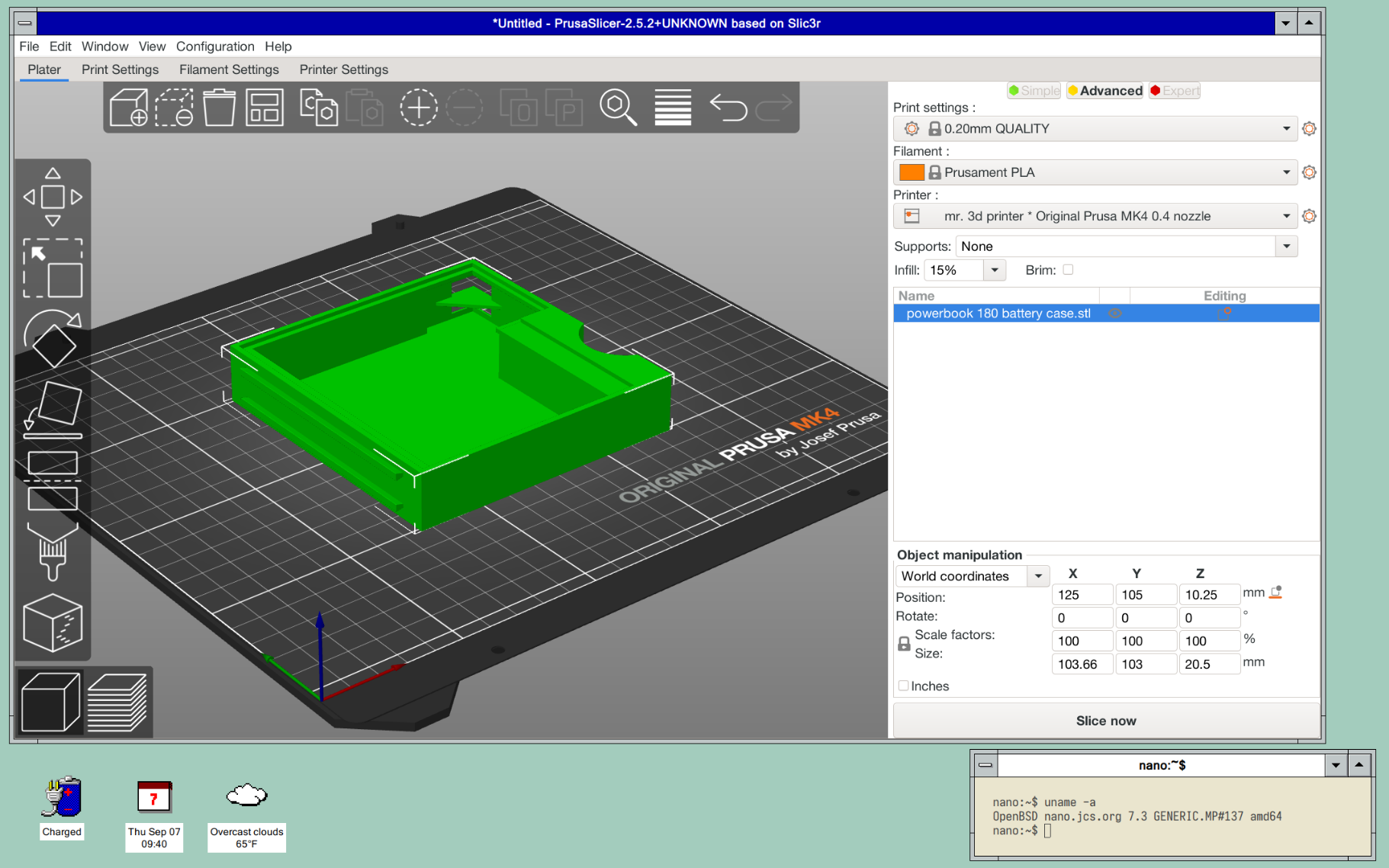Open the Prusament PLA filament dropdown
Screen dimensions: 1389x868
point(1095,172)
